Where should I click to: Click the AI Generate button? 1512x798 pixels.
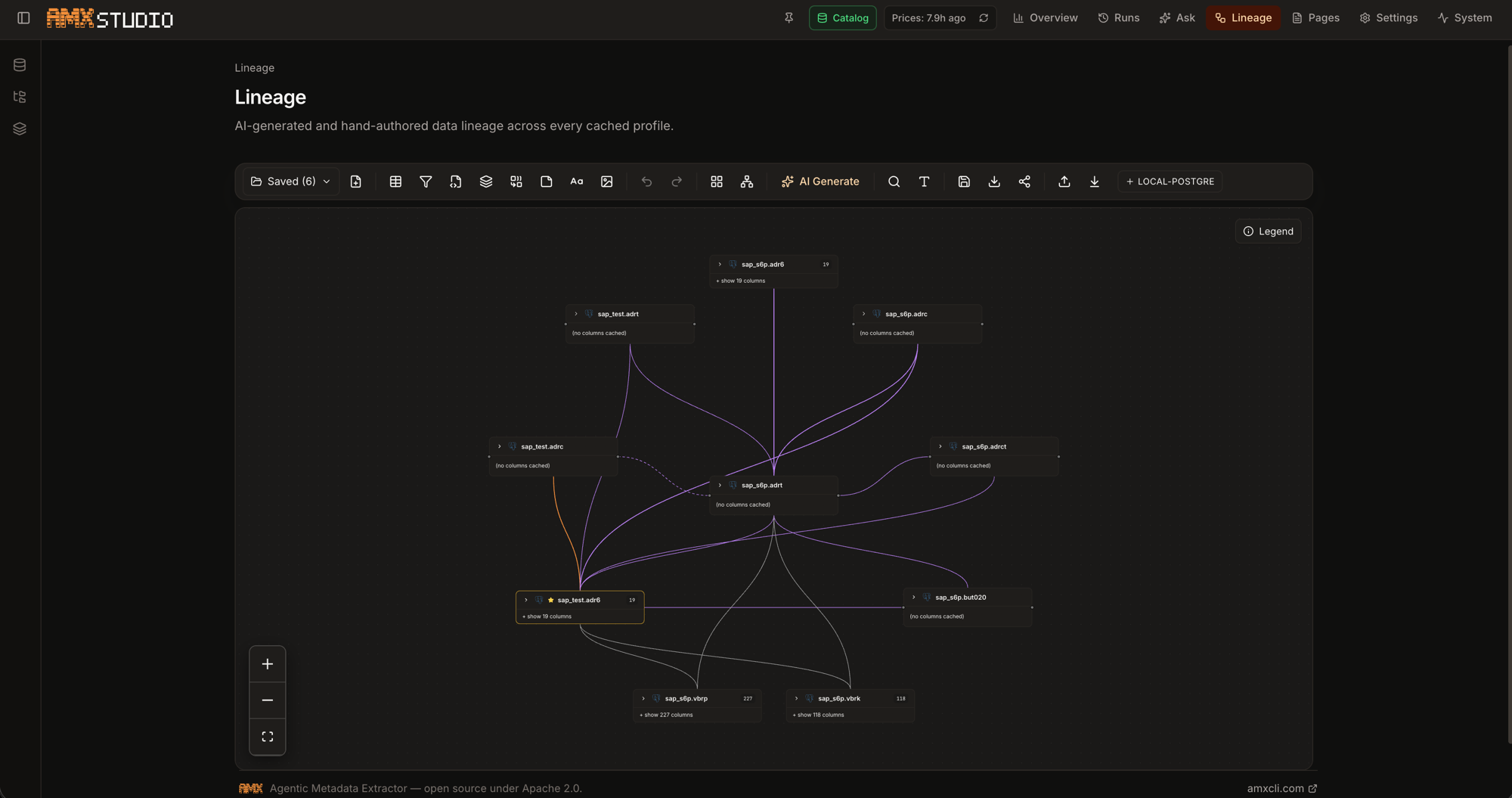820,182
